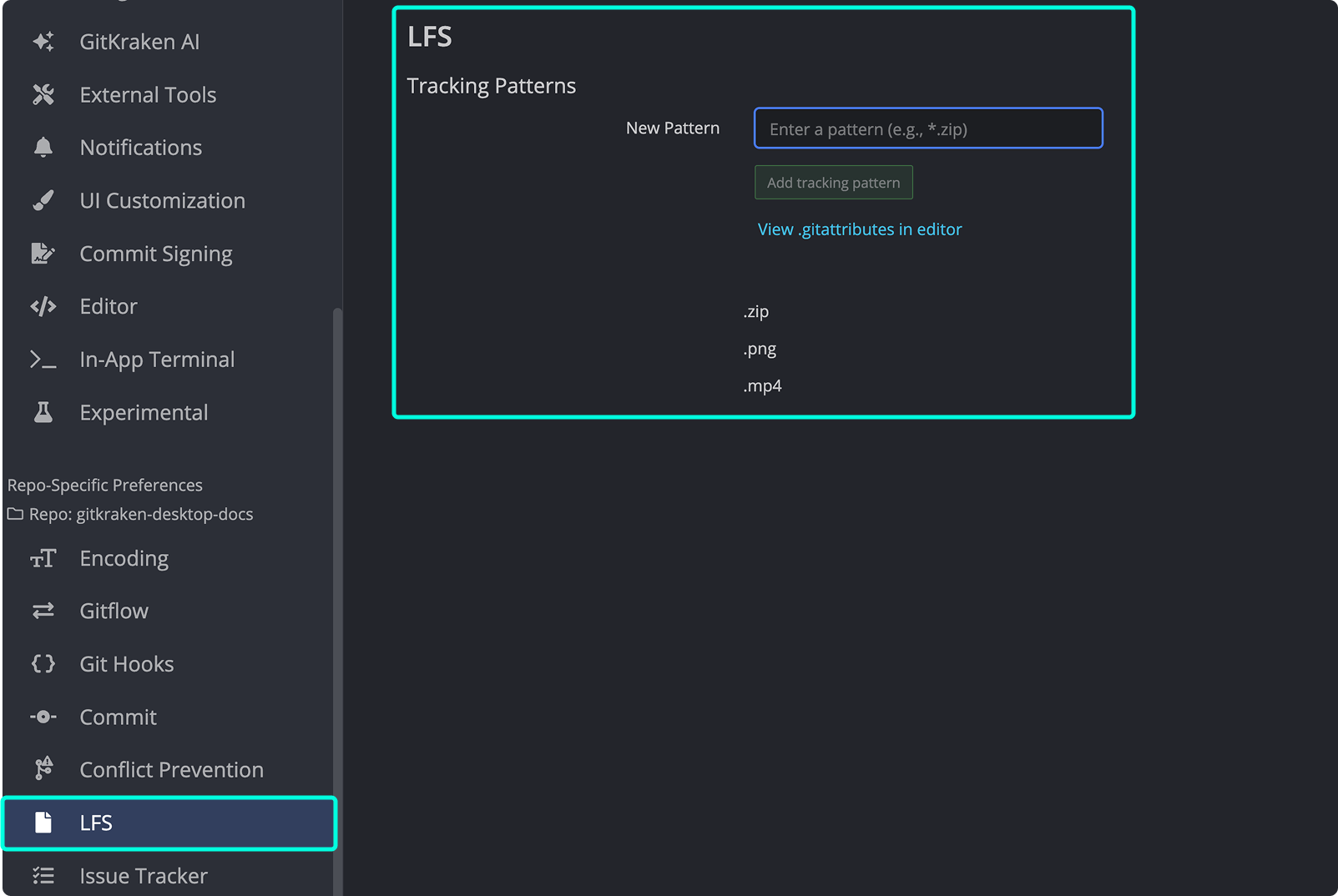This screenshot has height=896, width=1338.
Task: Open the Issue Tracker settings section
Action: pos(143,875)
